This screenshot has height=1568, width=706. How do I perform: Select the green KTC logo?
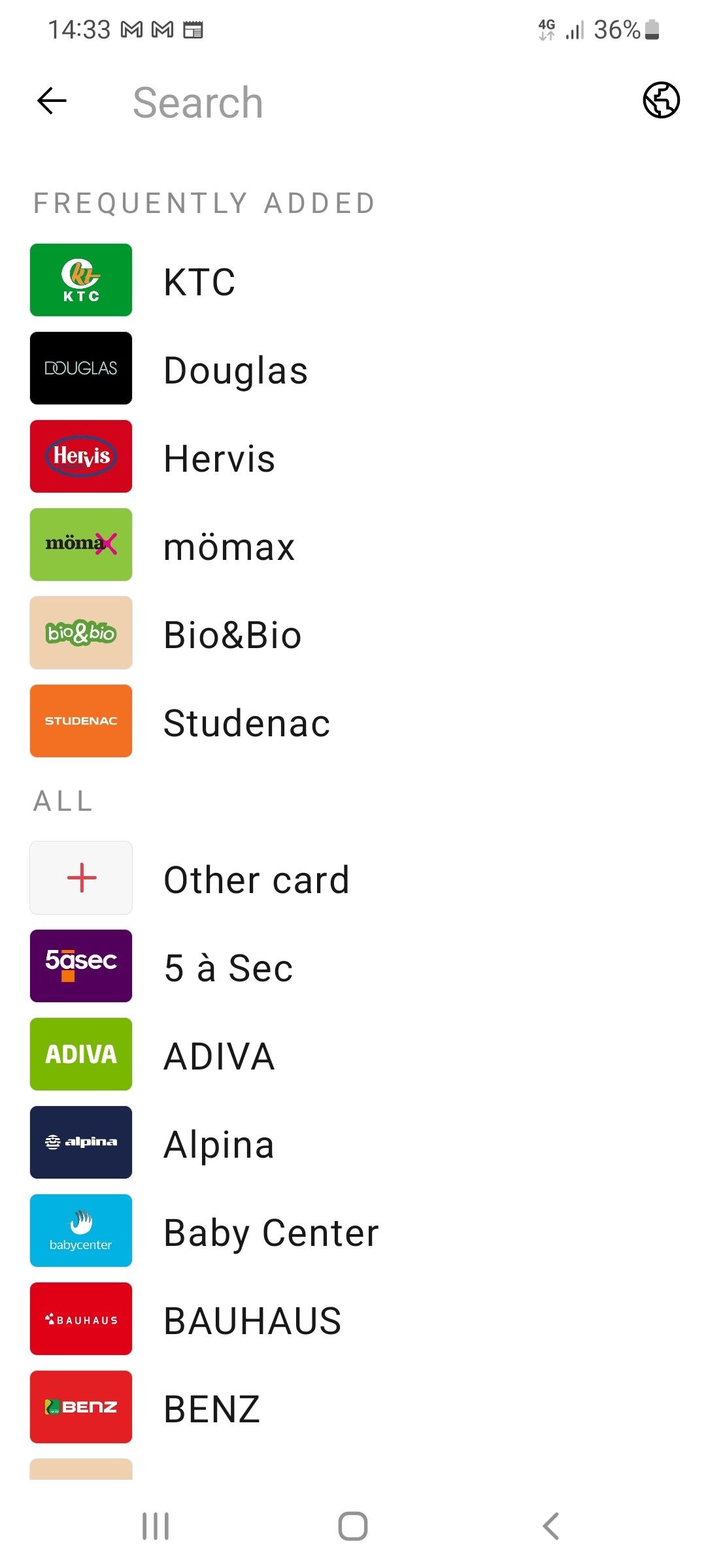pos(81,280)
